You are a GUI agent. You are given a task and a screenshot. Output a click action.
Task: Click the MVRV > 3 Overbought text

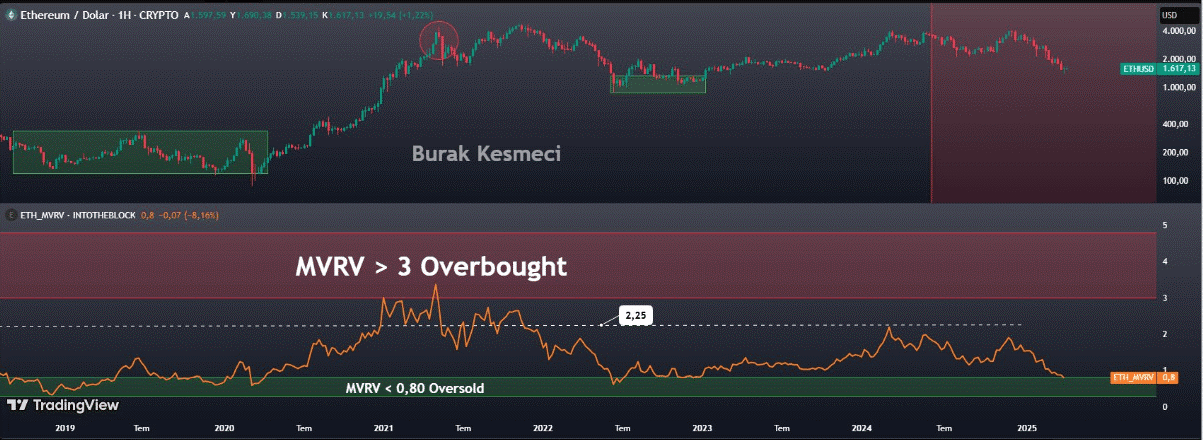(431, 267)
